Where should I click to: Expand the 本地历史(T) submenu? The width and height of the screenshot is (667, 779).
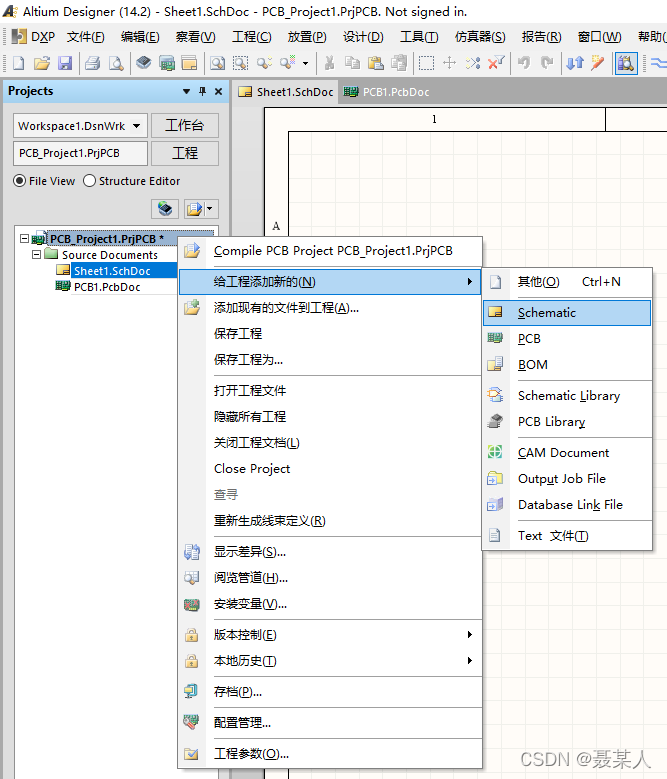pos(330,661)
